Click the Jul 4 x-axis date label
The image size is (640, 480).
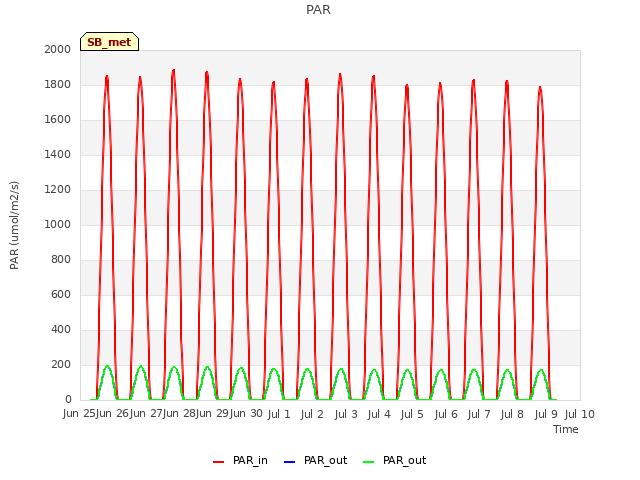[379, 414]
